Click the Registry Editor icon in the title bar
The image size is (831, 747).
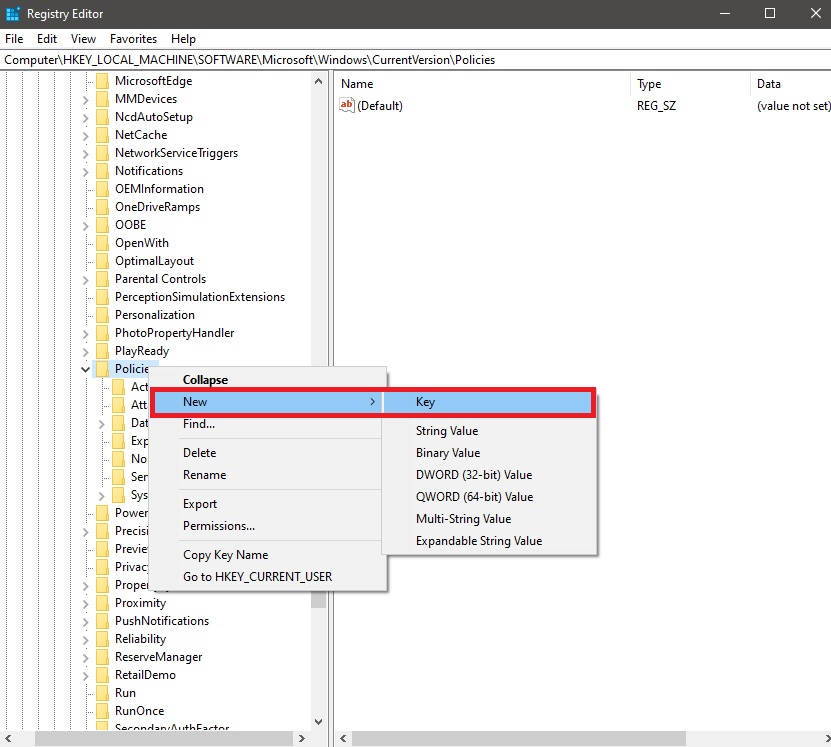pyautogui.click(x=11, y=13)
